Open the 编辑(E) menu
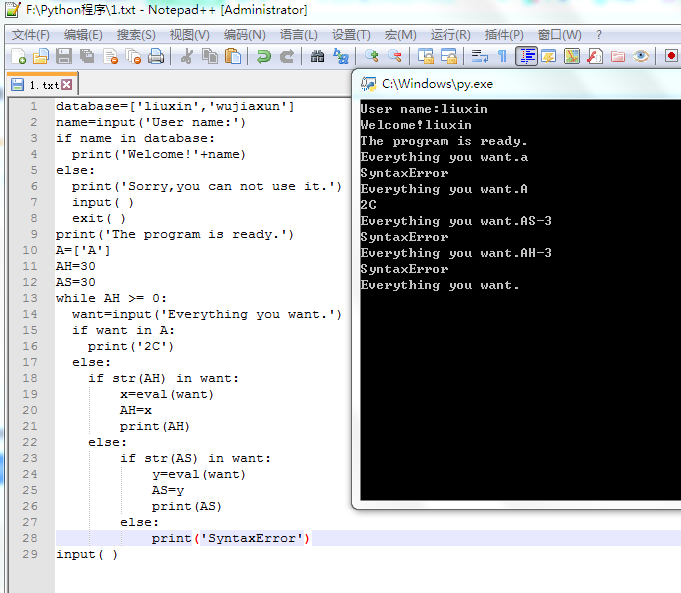 click(83, 35)
